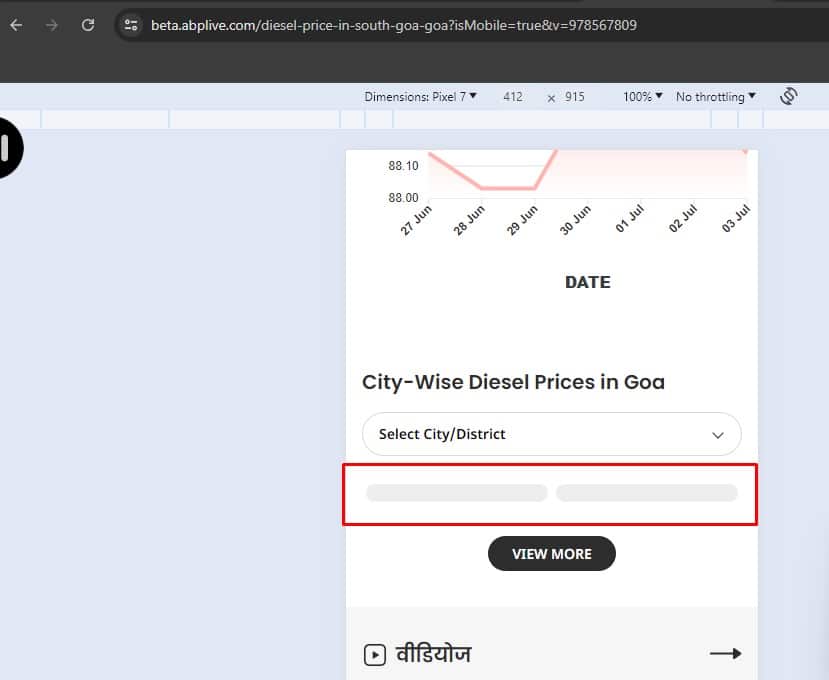Image resolution: width=829 pixels, height=680 pixels.
Task: Open the Select City/District dropdown
Action: pos(551,435)
